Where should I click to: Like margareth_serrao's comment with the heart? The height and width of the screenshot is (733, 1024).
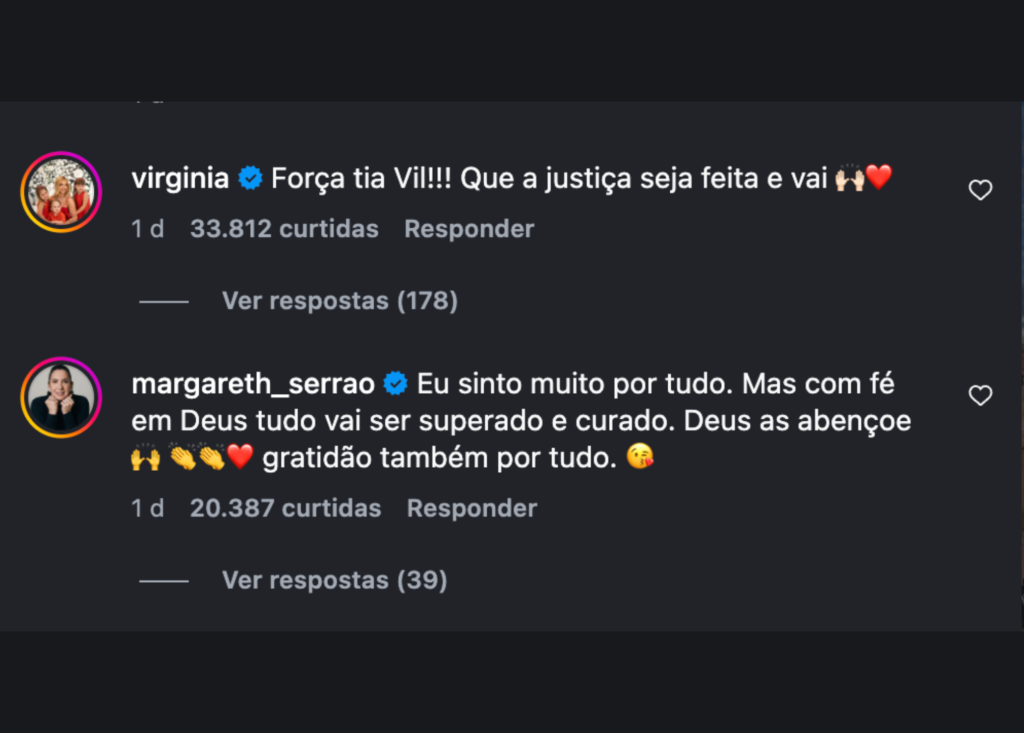980,396
